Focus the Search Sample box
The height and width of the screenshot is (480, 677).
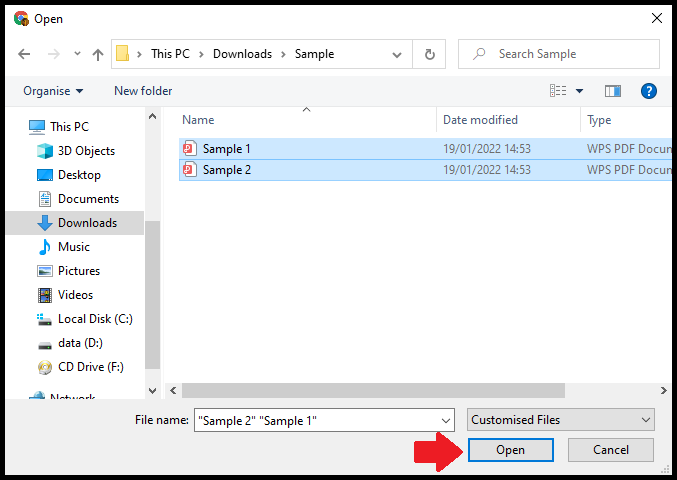559,54
